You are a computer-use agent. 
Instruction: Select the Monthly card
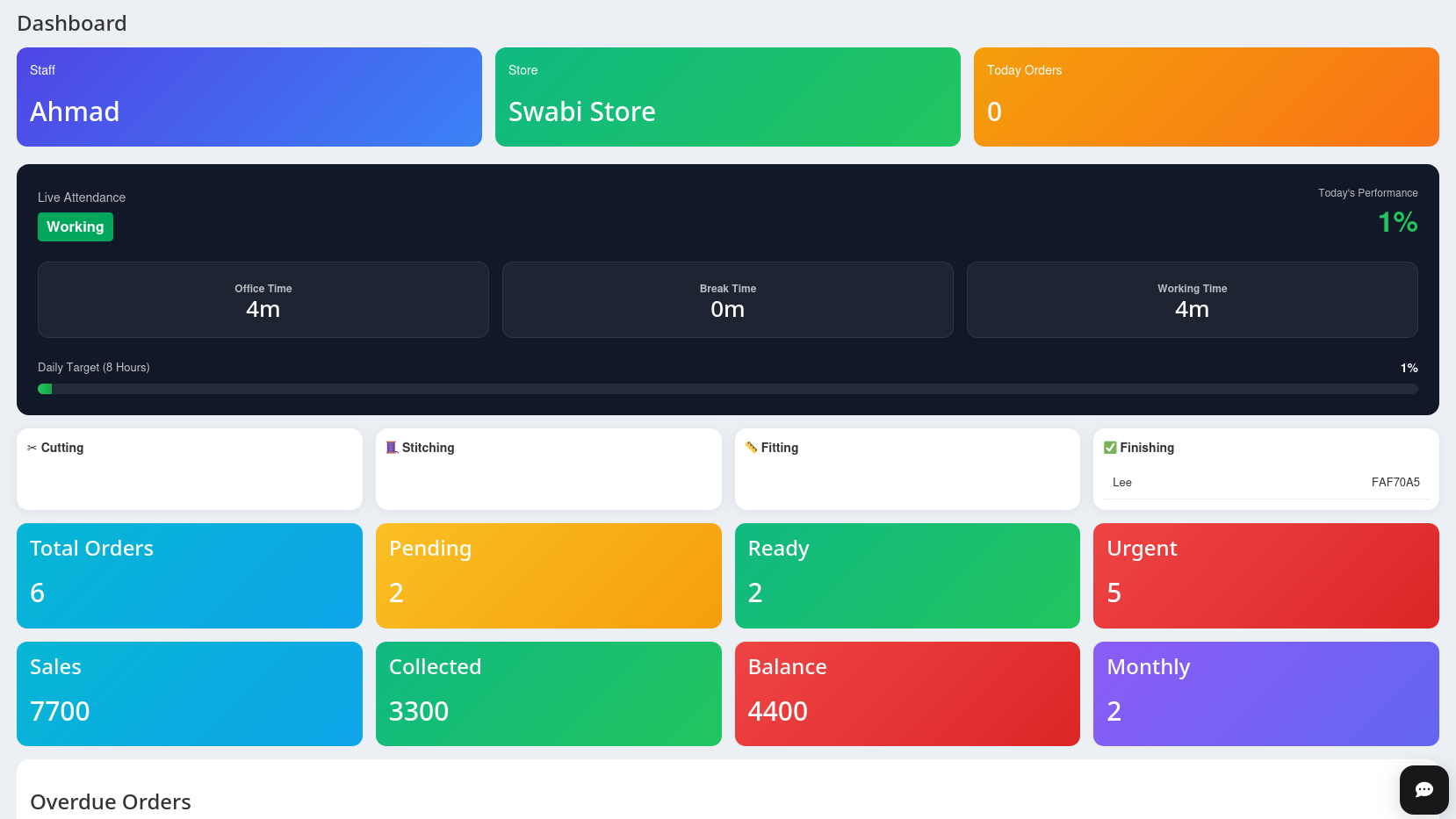pos(1266,694)
